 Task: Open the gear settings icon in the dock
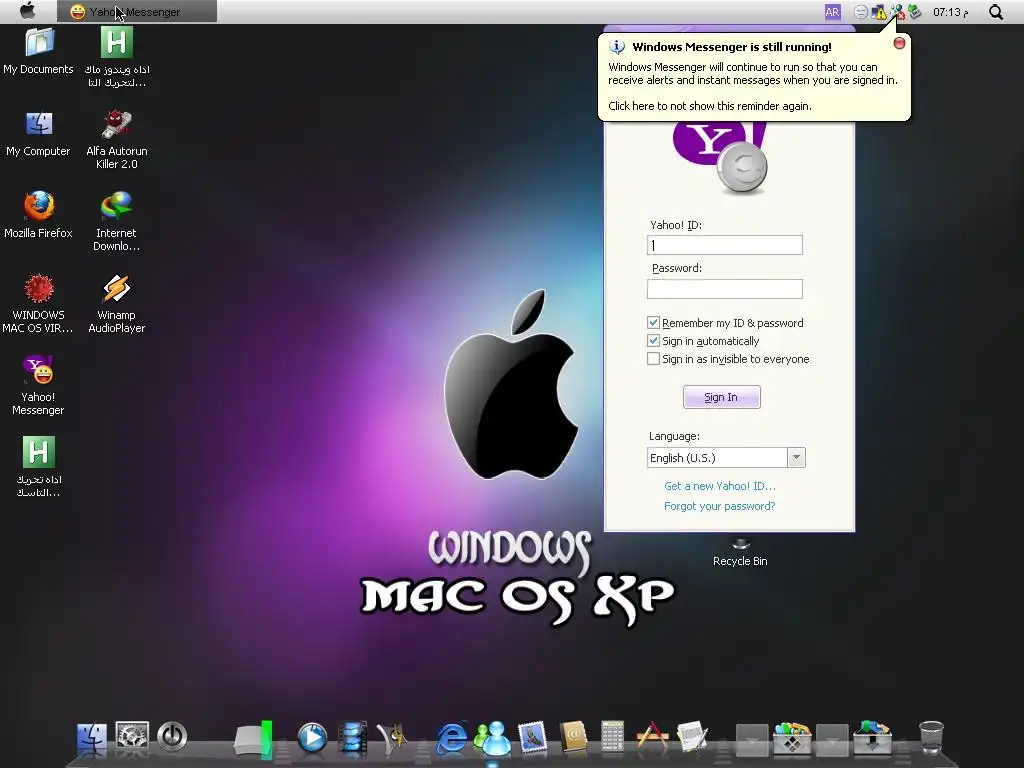tap(132, 735)
